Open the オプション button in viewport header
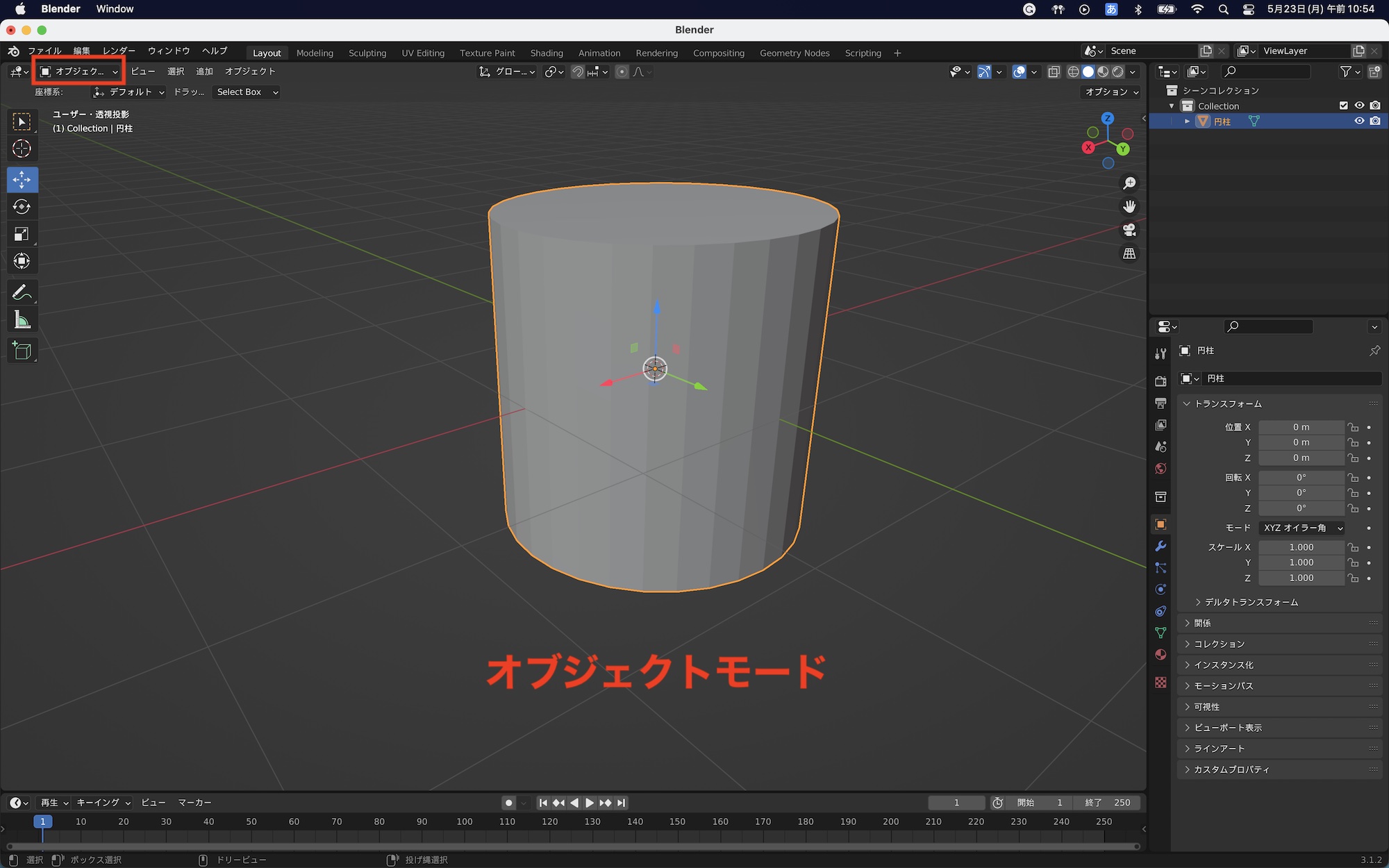1389x868 pixels. pos(1112,92)
